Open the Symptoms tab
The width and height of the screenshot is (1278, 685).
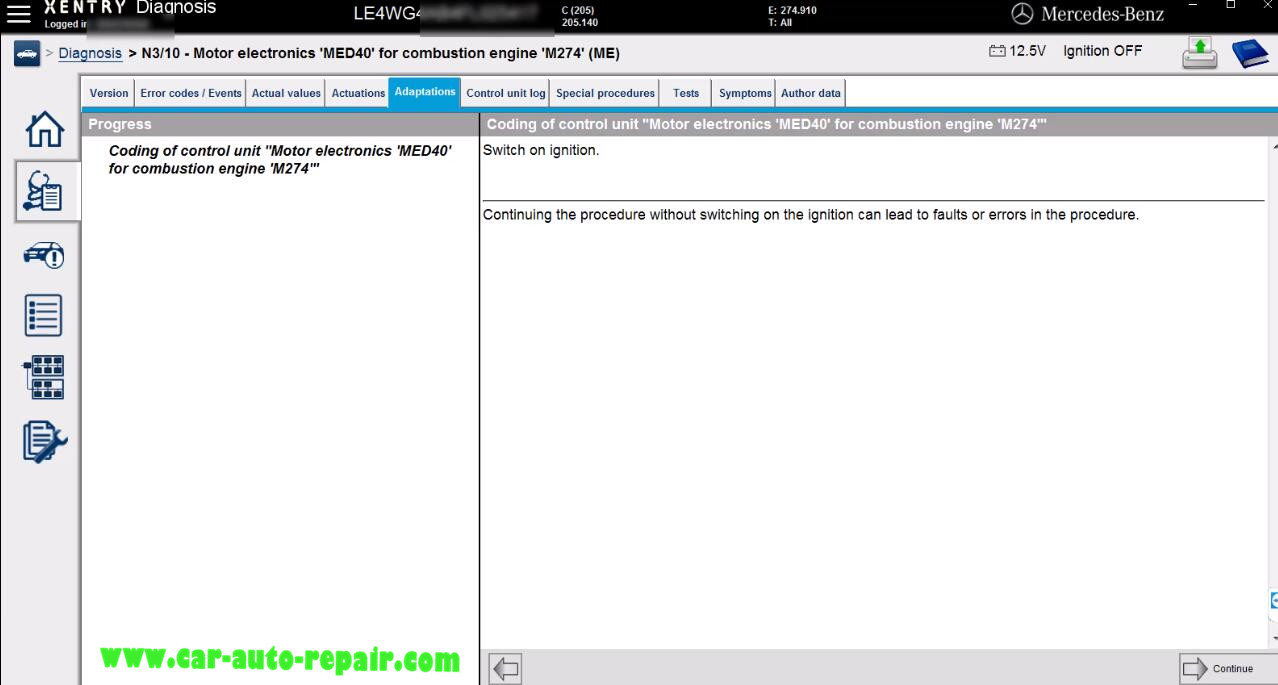click(x=745, y=93)
